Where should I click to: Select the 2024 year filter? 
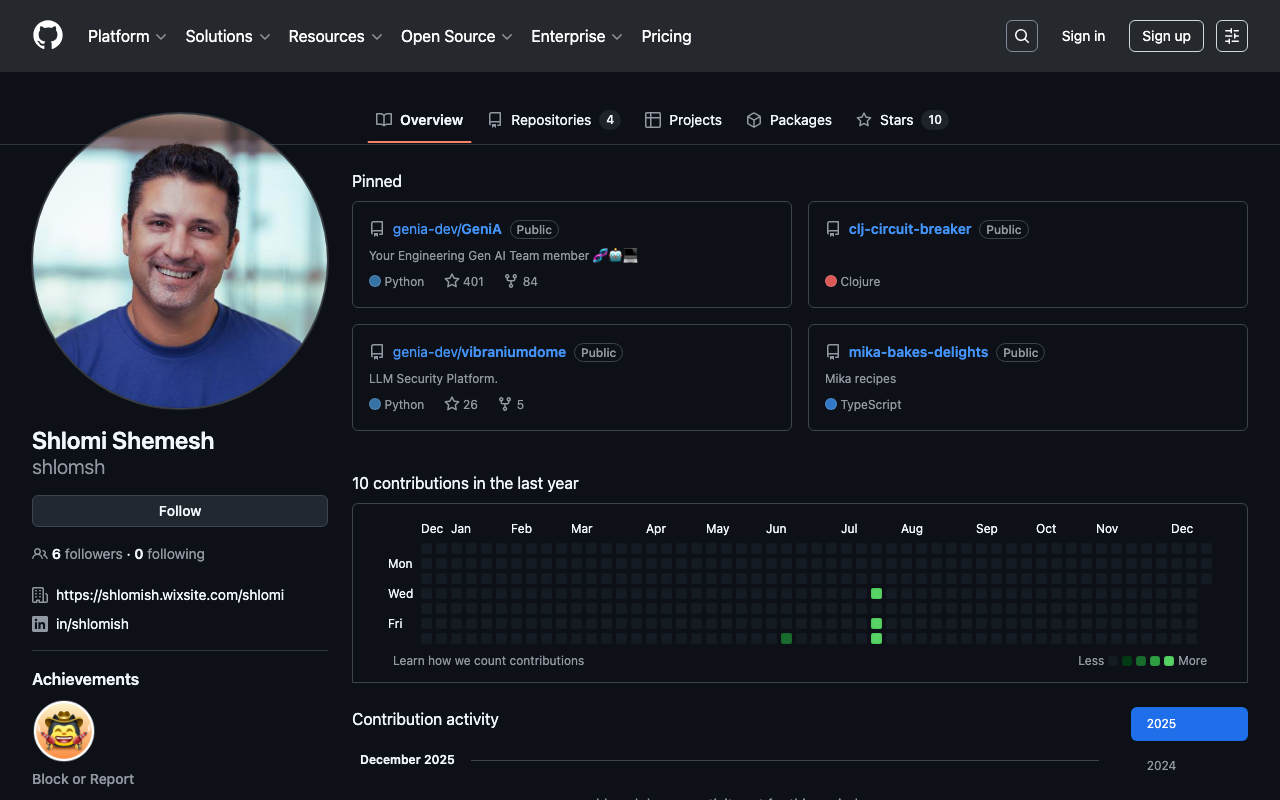pyautogui.click(x=1161, y=766)
